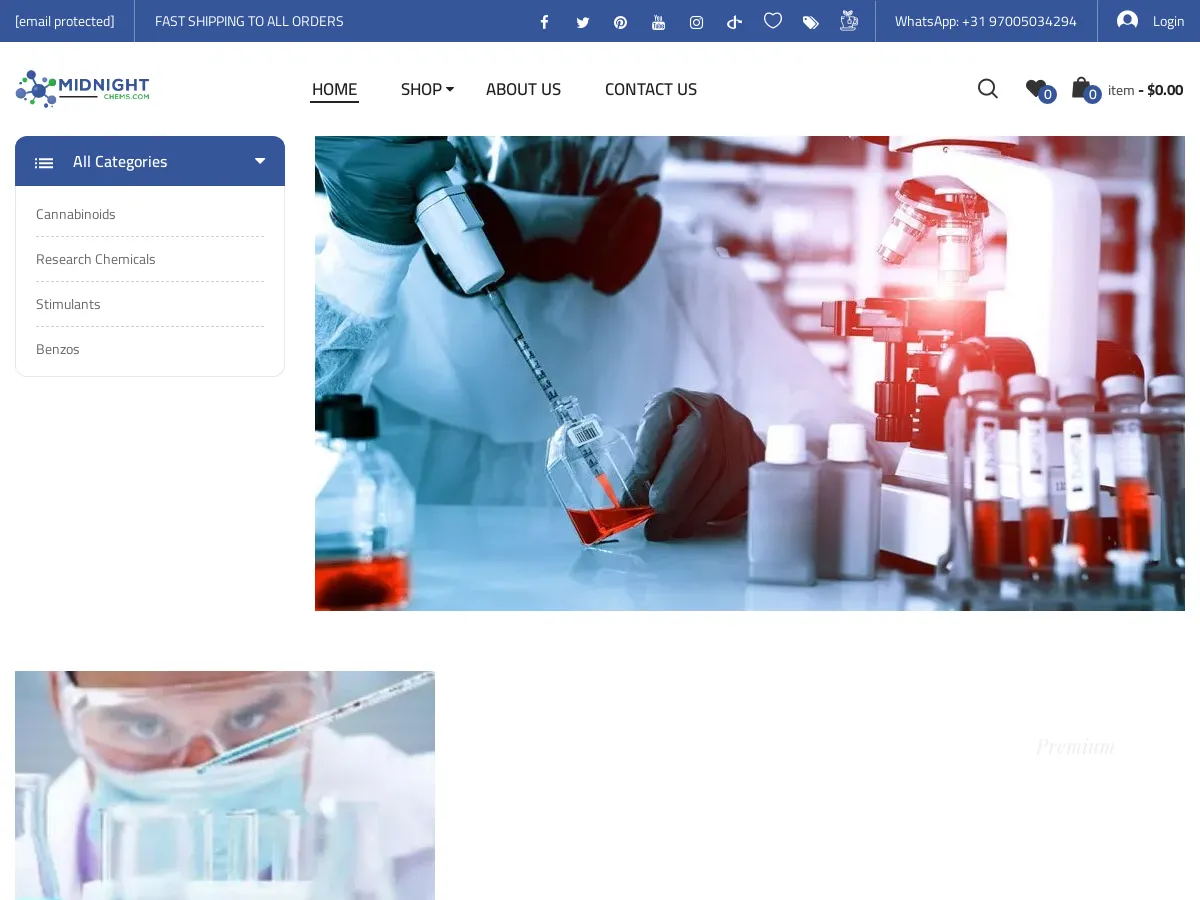This screenshot has height=900, width=1200.
Task: Click the scientist with goggles thumbnail image
Action: point(225,785)
